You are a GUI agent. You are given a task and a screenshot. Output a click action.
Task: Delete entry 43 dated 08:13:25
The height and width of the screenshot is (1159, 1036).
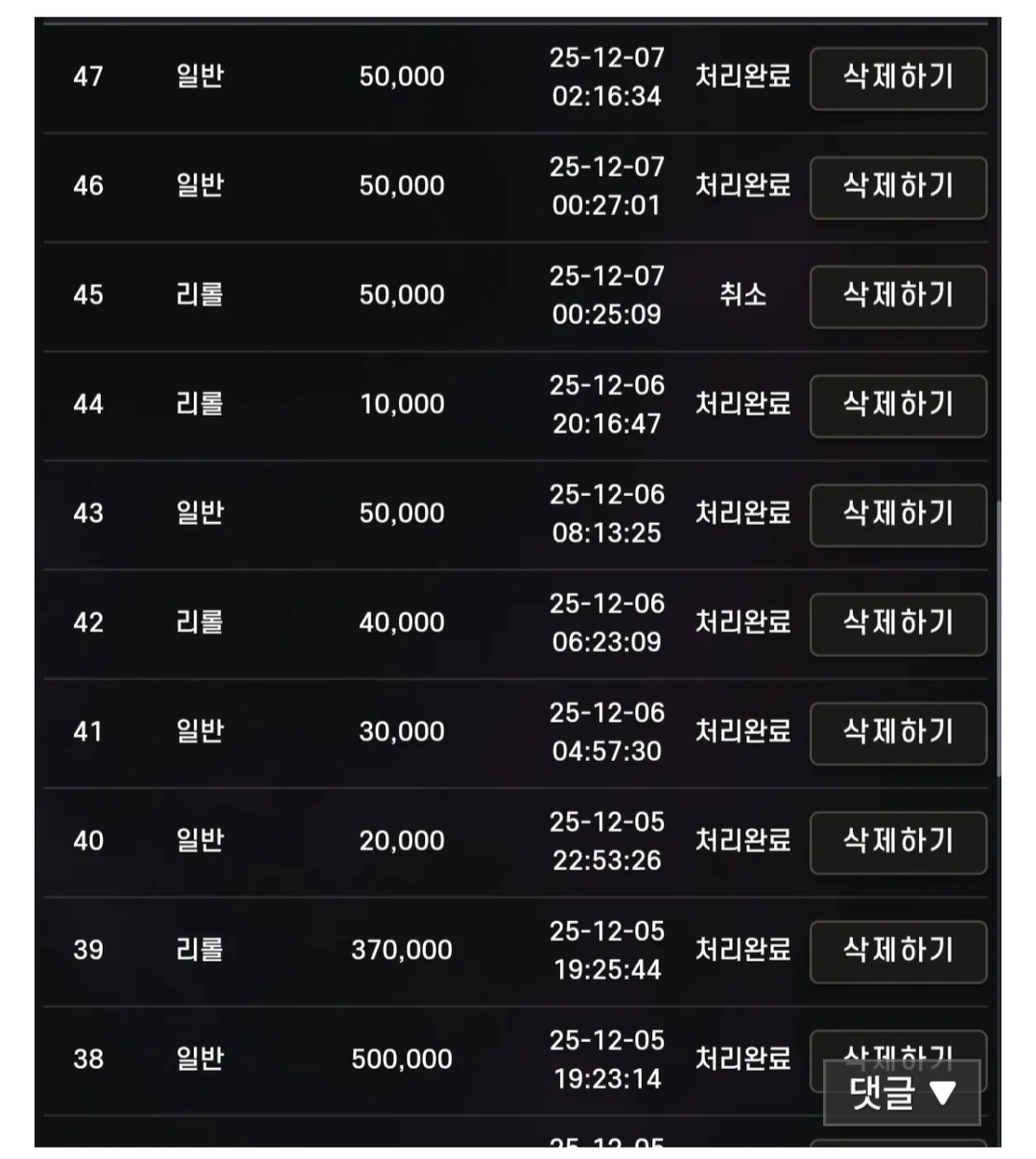coord(898,515)
